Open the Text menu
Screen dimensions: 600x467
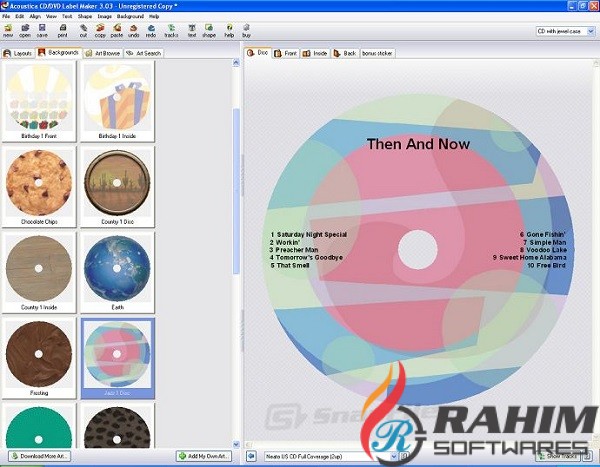67,16
